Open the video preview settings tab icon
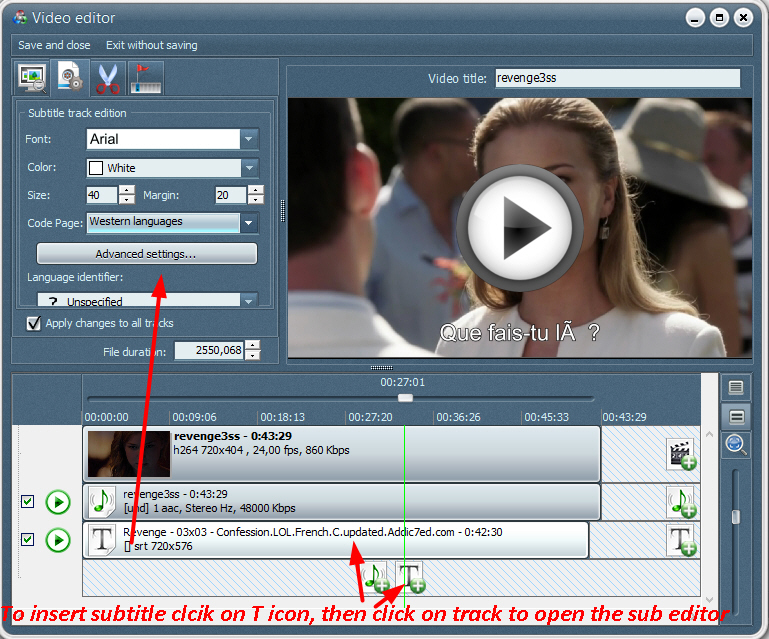This screenshot has height=639, width=769. coord(31,78)
